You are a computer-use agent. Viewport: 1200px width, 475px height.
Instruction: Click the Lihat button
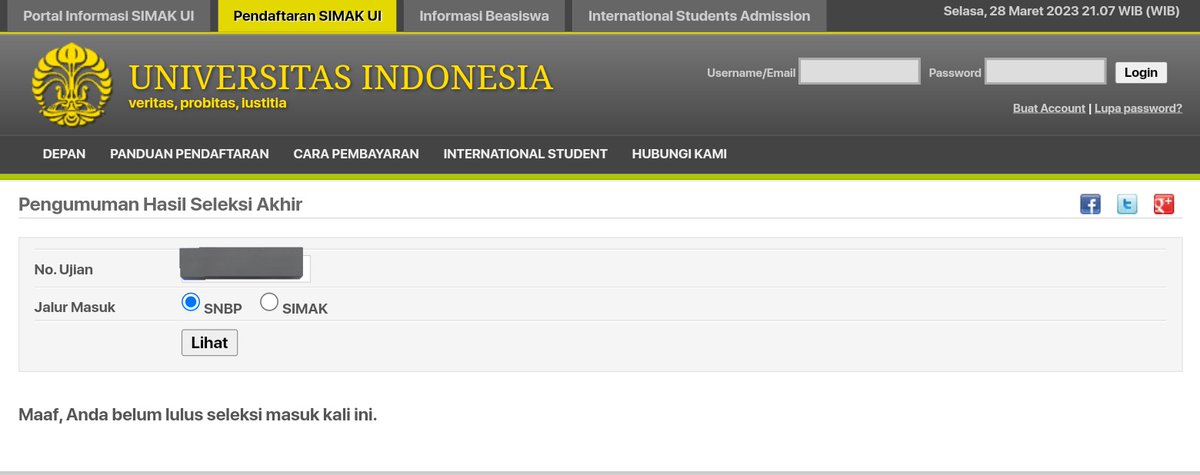[209, 343]
